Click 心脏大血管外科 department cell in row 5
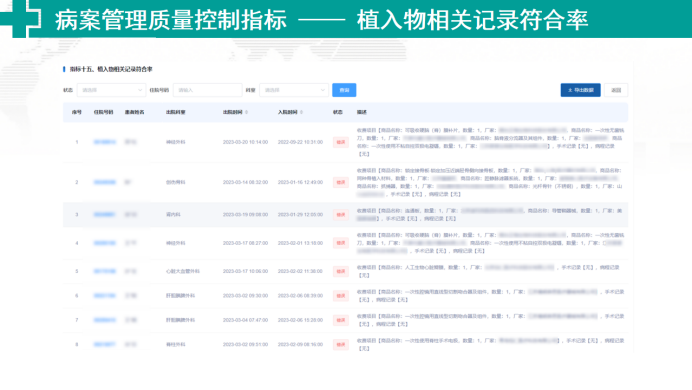Viewport: 692px width, 390px height. [183, 271]
